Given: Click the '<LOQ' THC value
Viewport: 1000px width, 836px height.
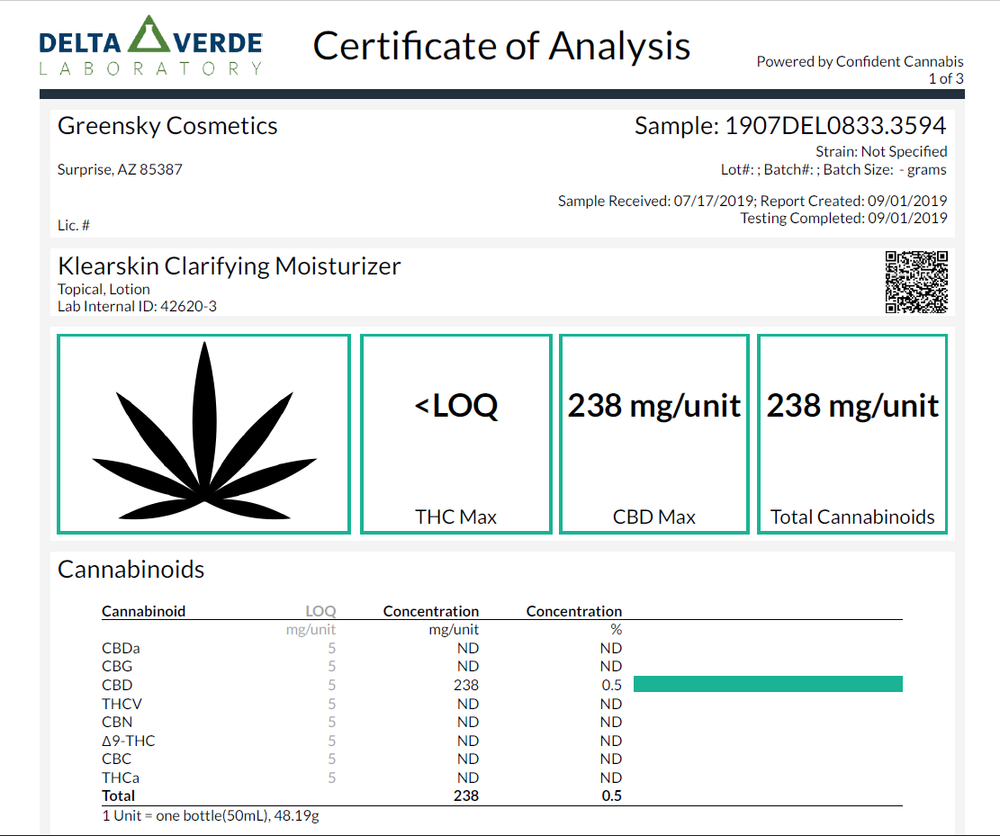Looking at the screenshot, I should [456, 406].
